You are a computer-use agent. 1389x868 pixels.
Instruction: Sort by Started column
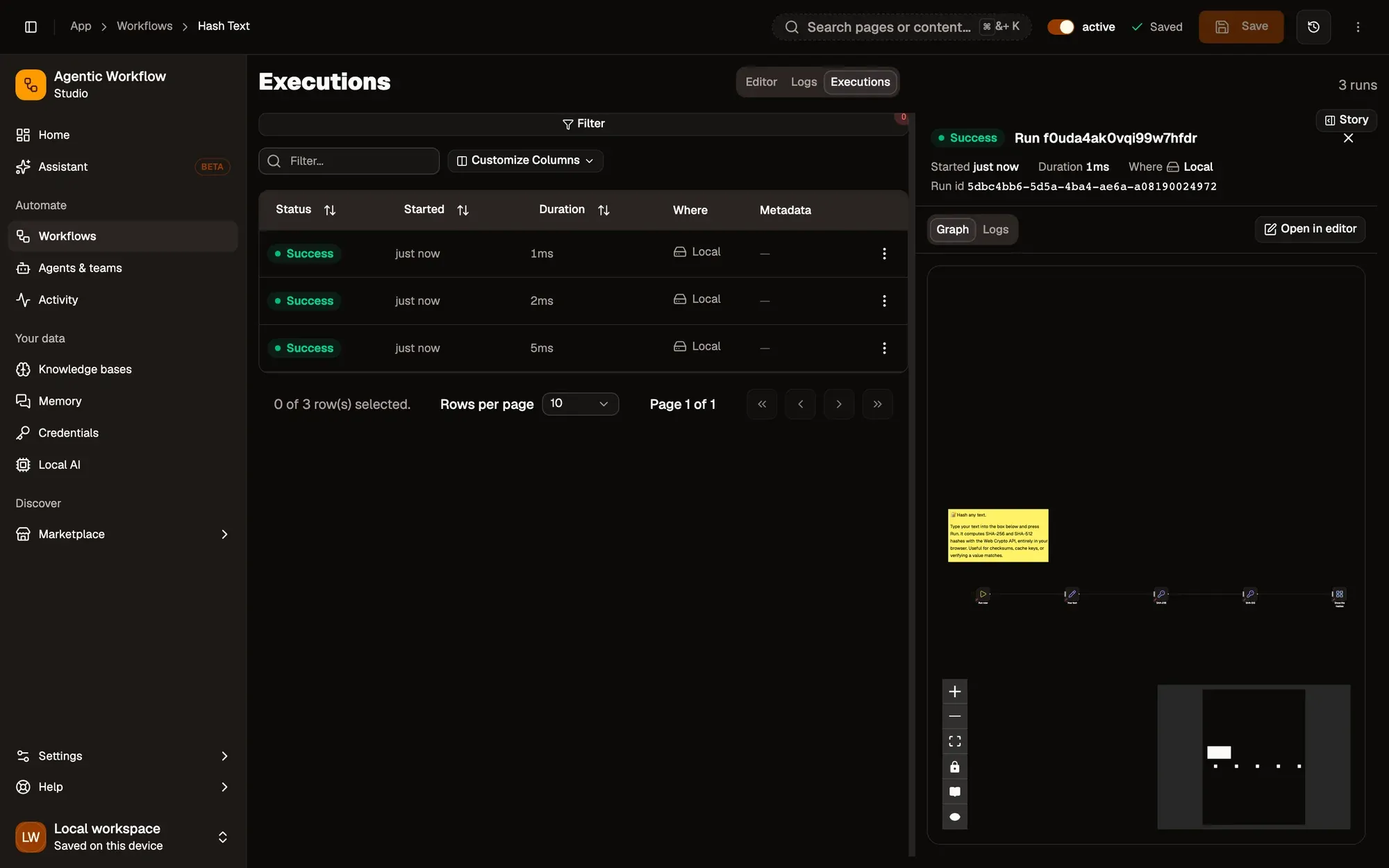pos(436,210)
